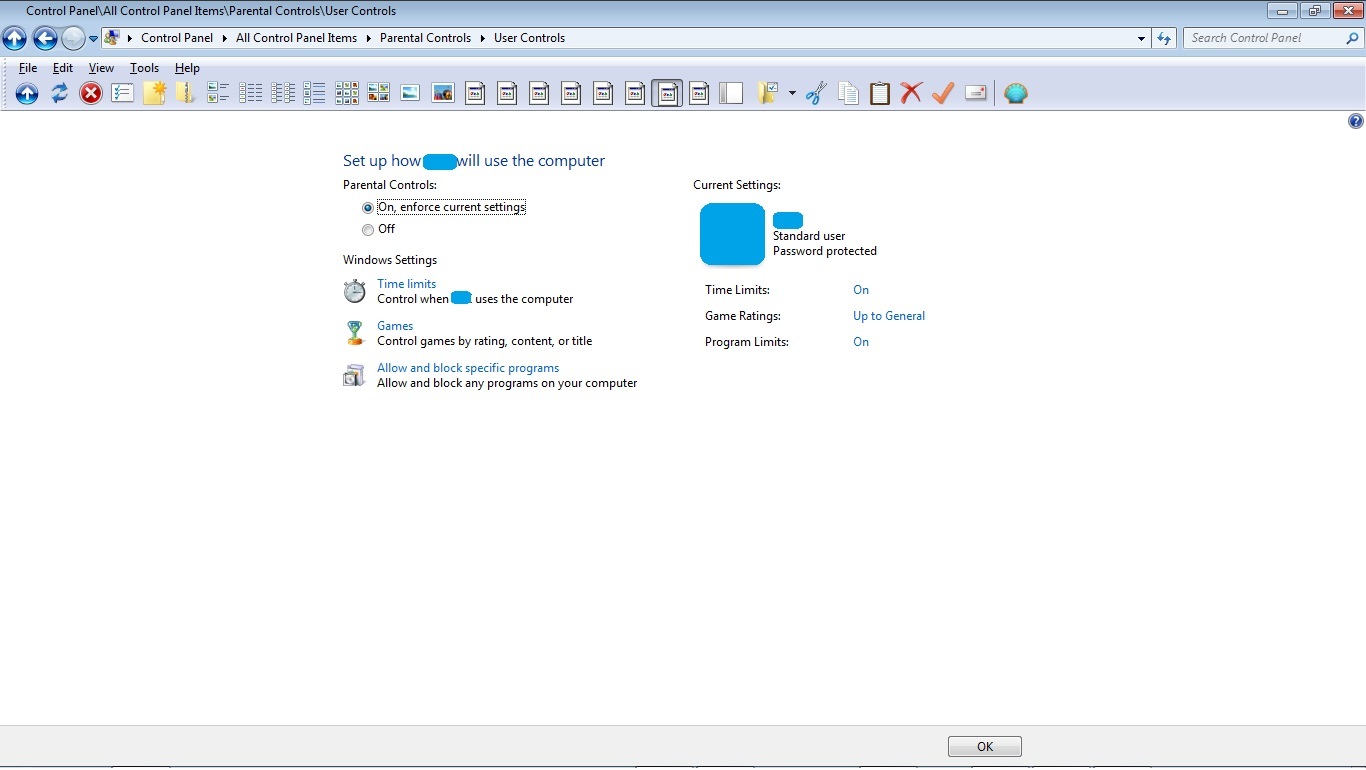Screen dimensions: 1366x770
Task: Open the "Time limits" link
Action: [x=406, y=284]
